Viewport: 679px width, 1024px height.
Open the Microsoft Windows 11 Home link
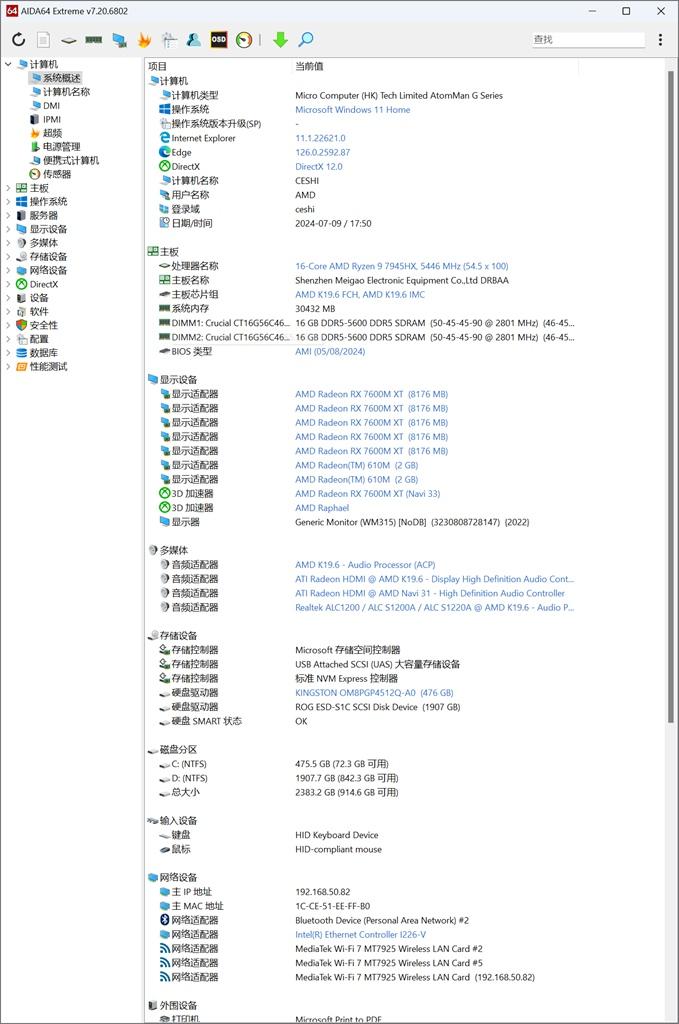coord(353,110)
